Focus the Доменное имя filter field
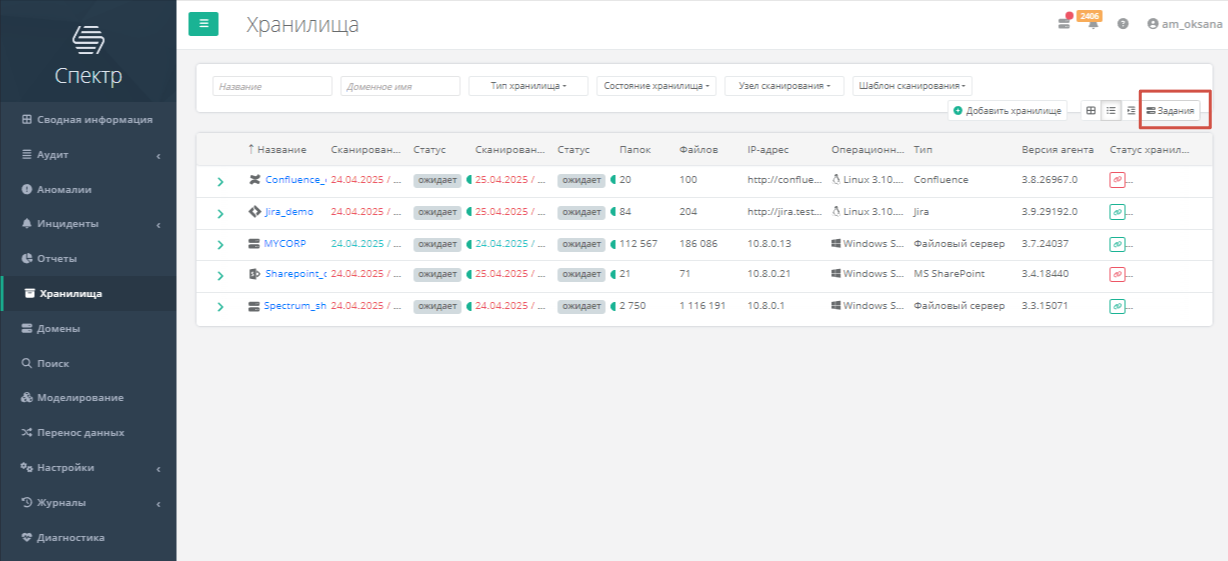The image size is (1228, 561). pyautogui.click(x=400, y=86)
